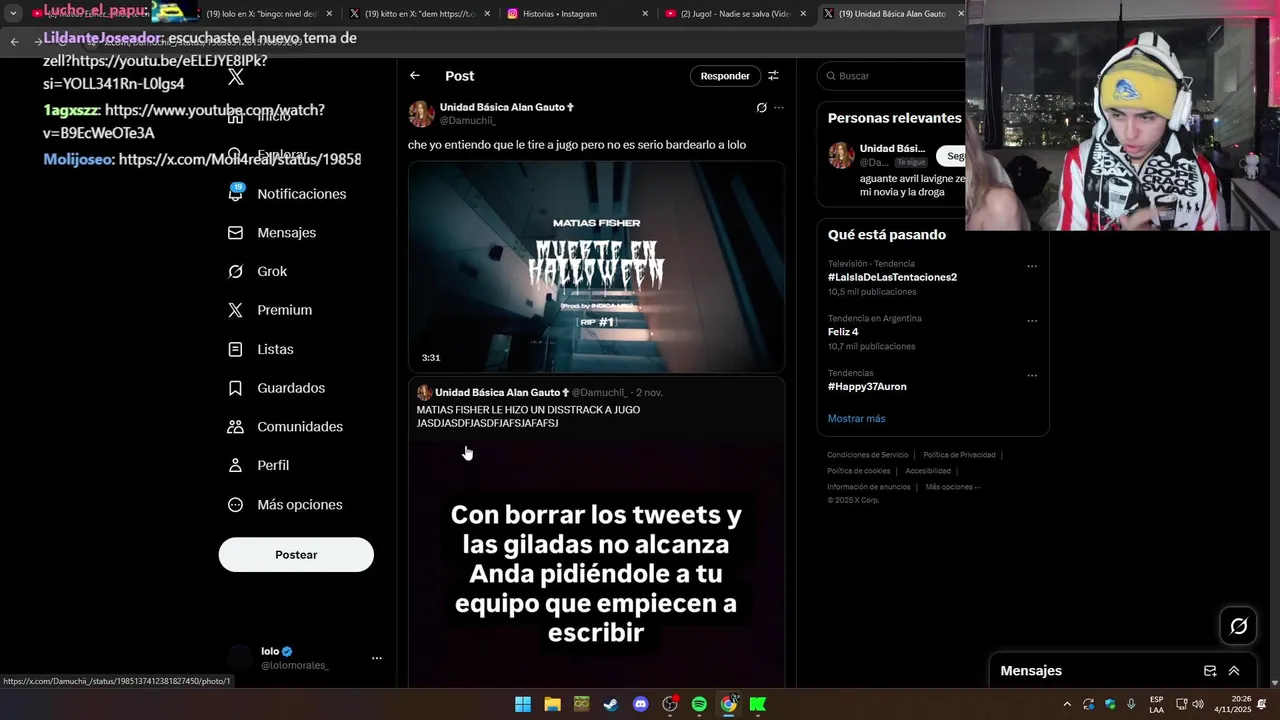1280x720 pixels.
Task: Open Spotify from the taskbar
Action: click(699, 704)
